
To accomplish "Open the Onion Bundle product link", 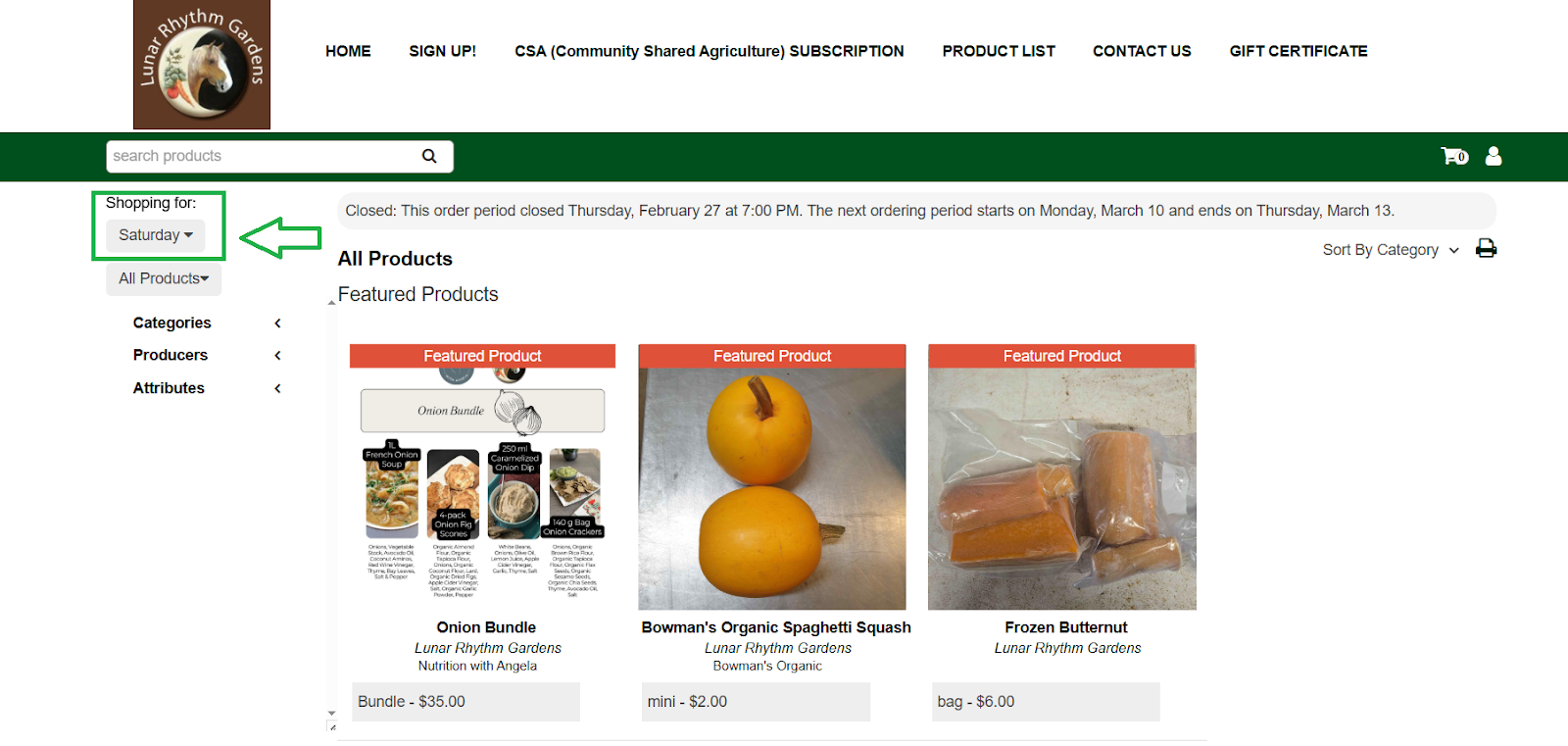I will pyautogui.click(x=486, y=627).
